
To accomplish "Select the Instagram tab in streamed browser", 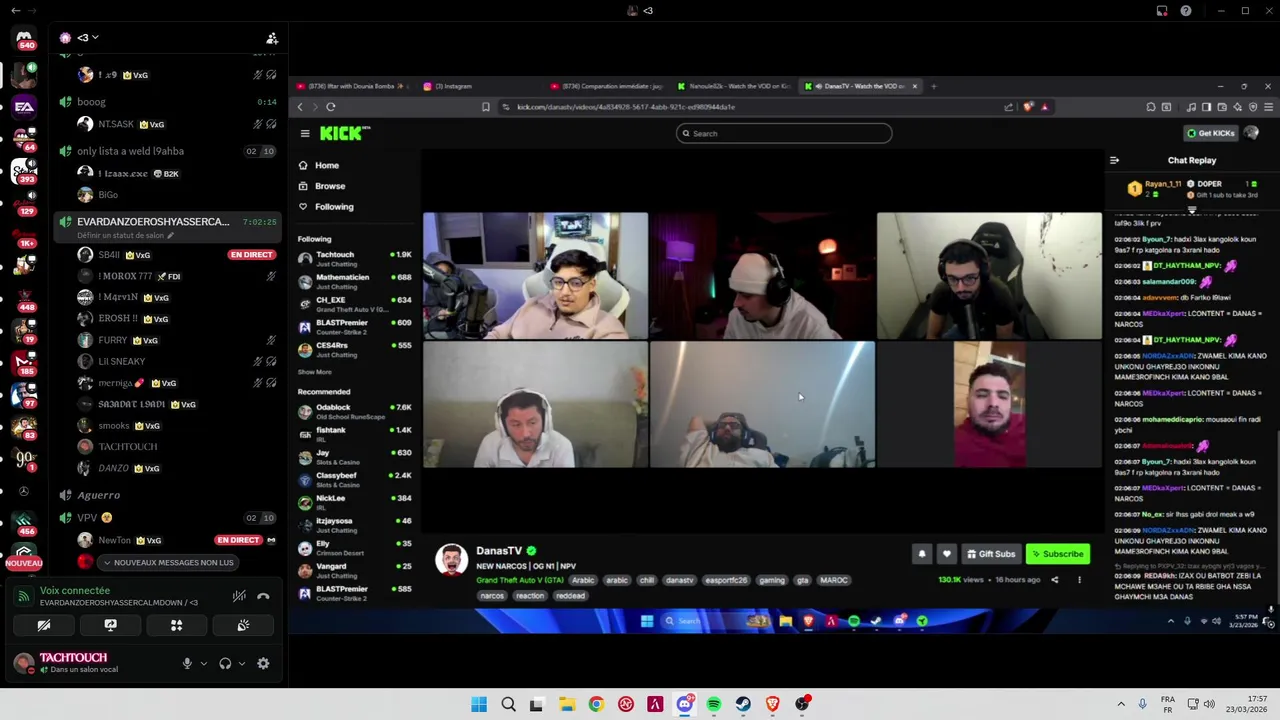I will 453,86.
